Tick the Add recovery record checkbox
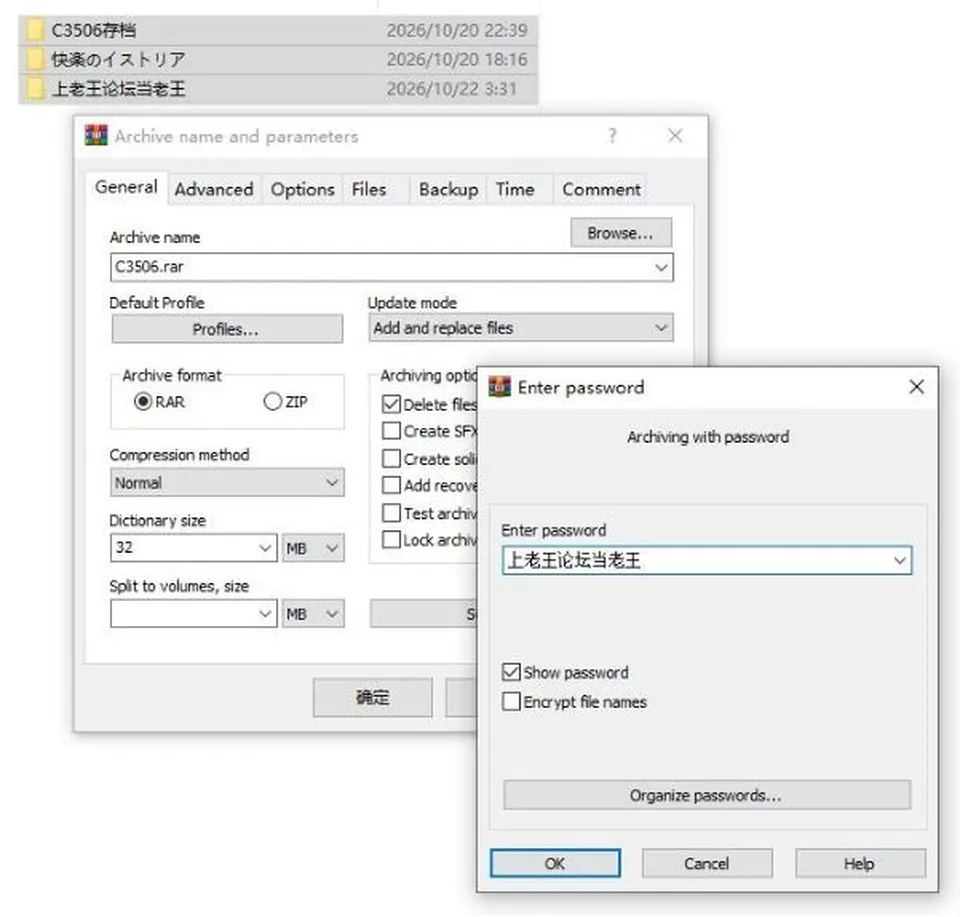Image resolution: width=960 pixels, height=917 pixels. click(391, 485)
